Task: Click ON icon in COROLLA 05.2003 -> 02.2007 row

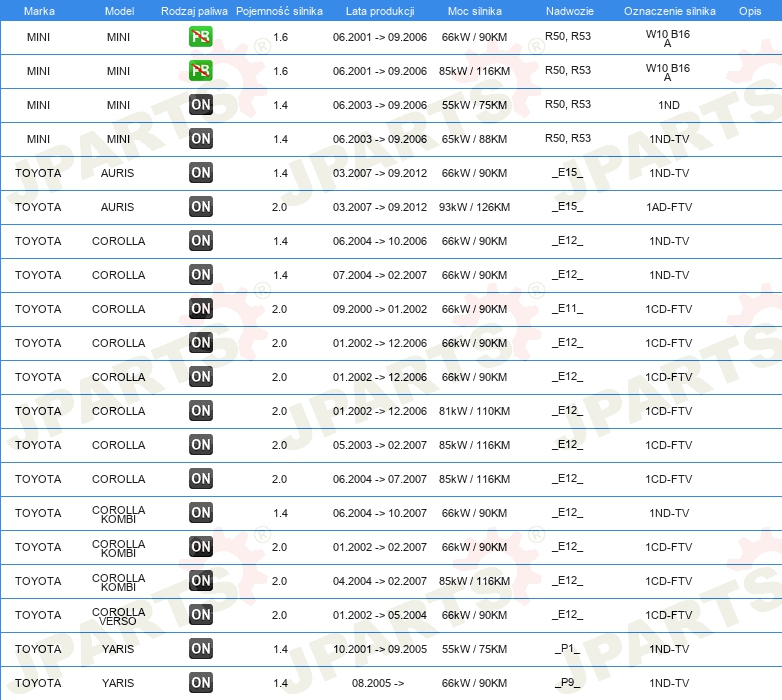Action: 201,445
